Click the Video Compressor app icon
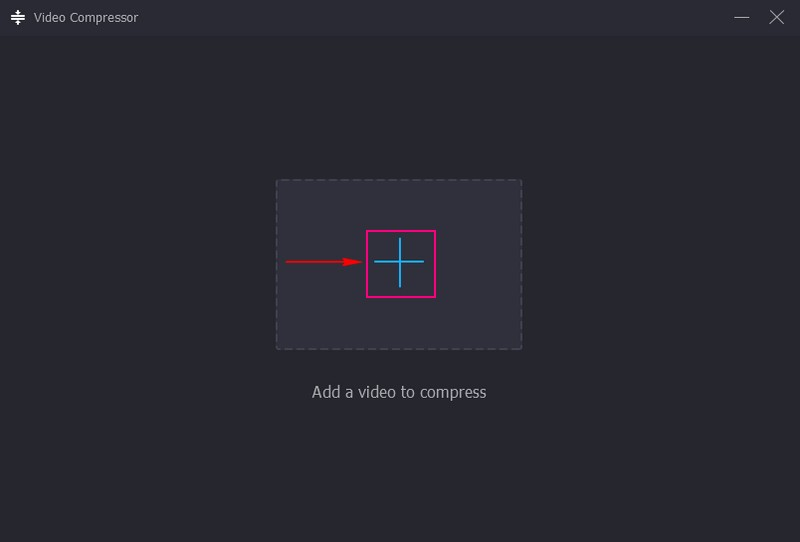This screenshot has height=542, width=800. click(x=17, y=18)
